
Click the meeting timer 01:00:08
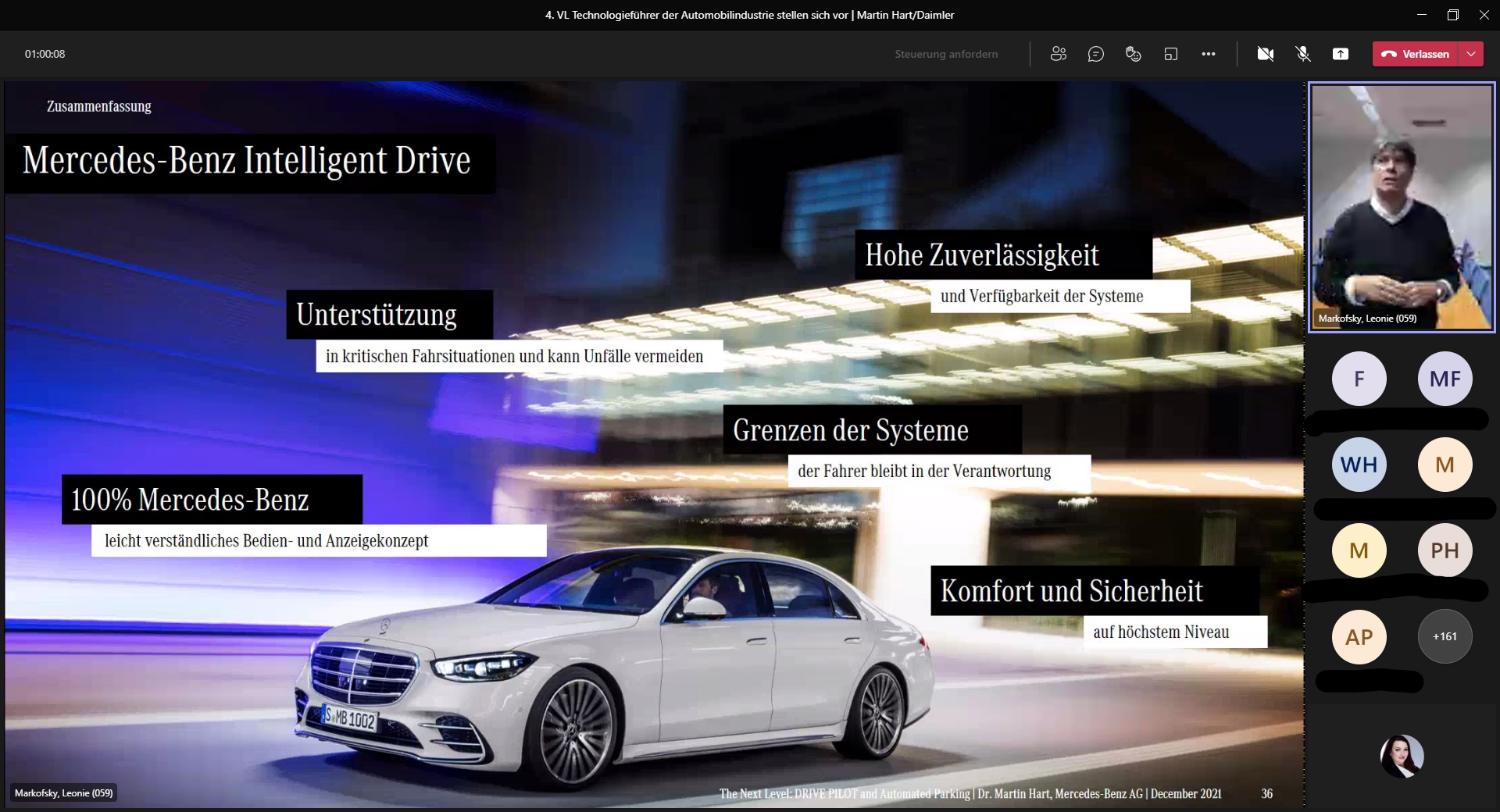tap(45, 54)
